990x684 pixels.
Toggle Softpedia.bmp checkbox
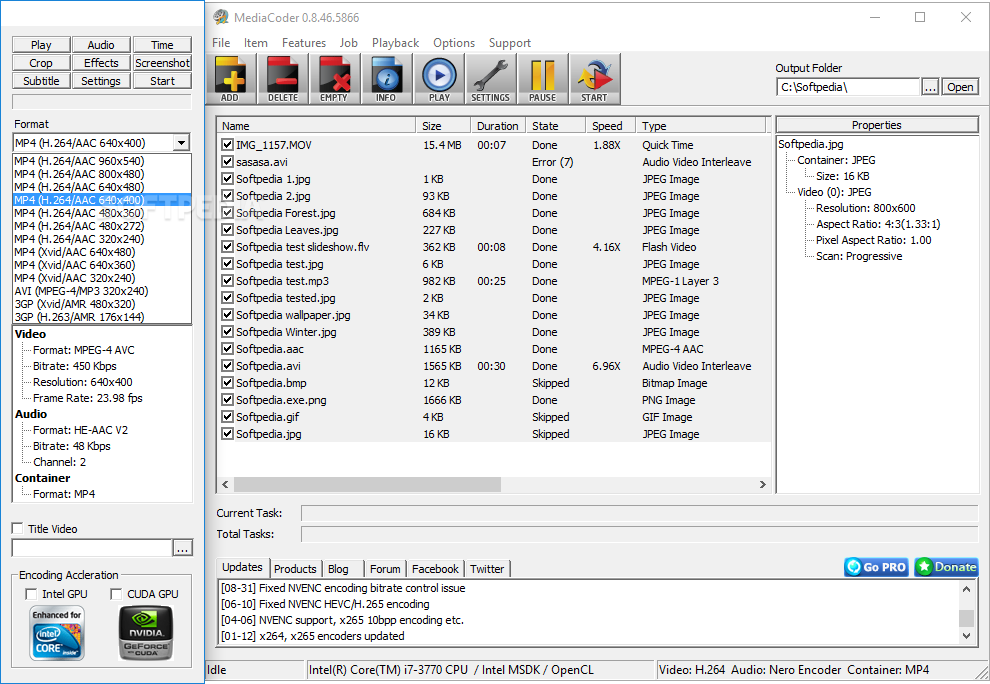pyautogui.click(x=227, y=383)
